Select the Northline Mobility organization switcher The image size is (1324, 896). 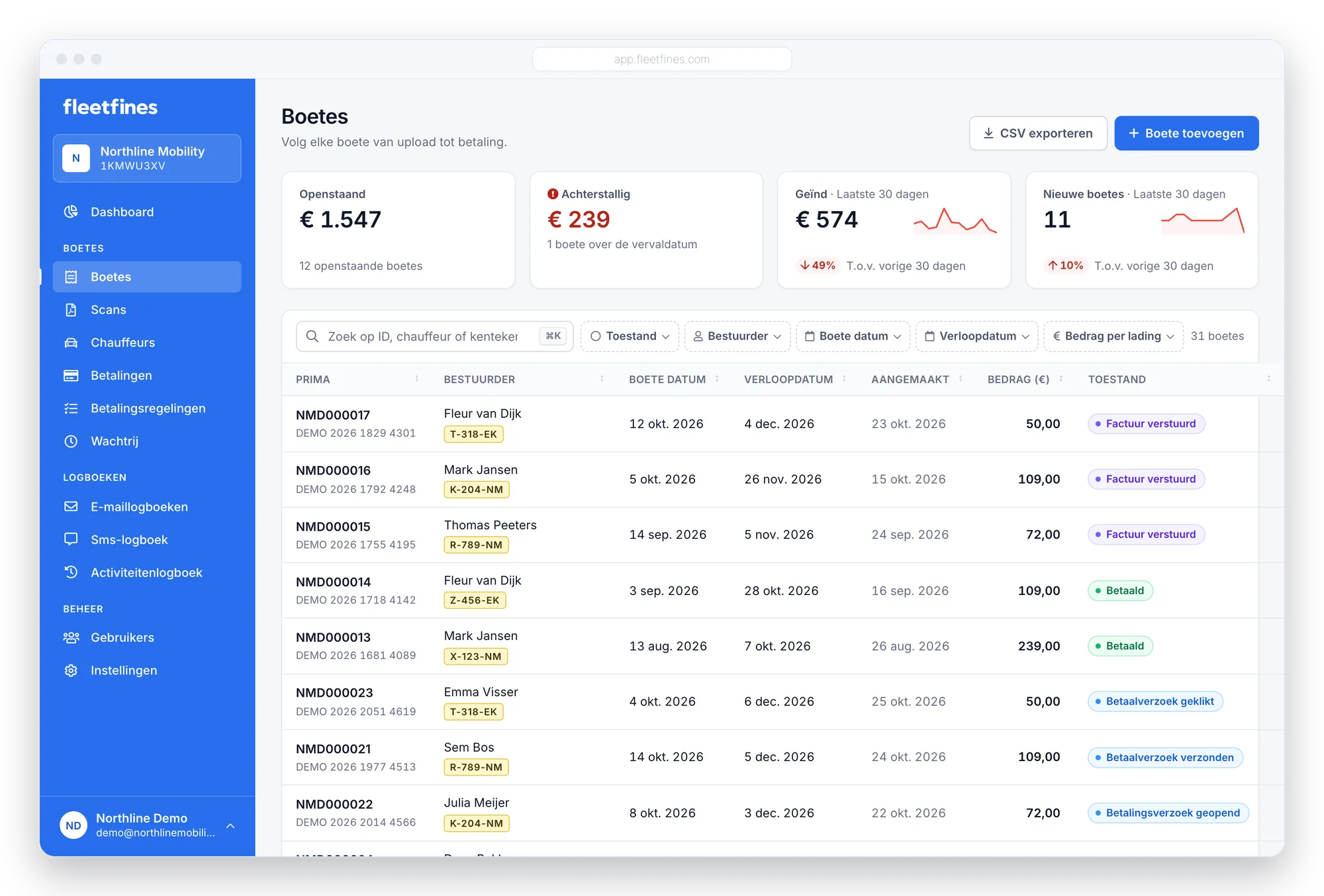coord(147,158)
